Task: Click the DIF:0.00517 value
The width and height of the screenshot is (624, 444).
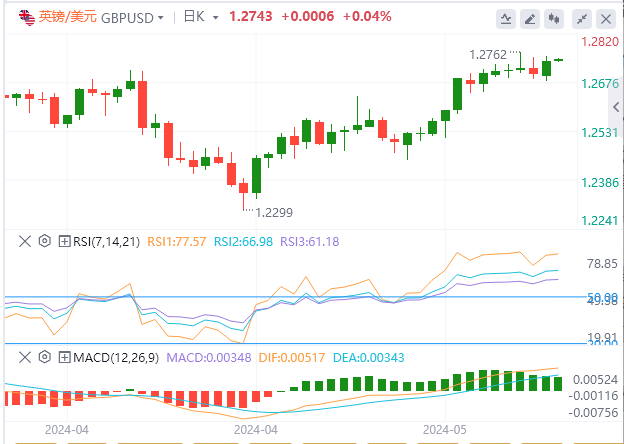Action: 292,357
